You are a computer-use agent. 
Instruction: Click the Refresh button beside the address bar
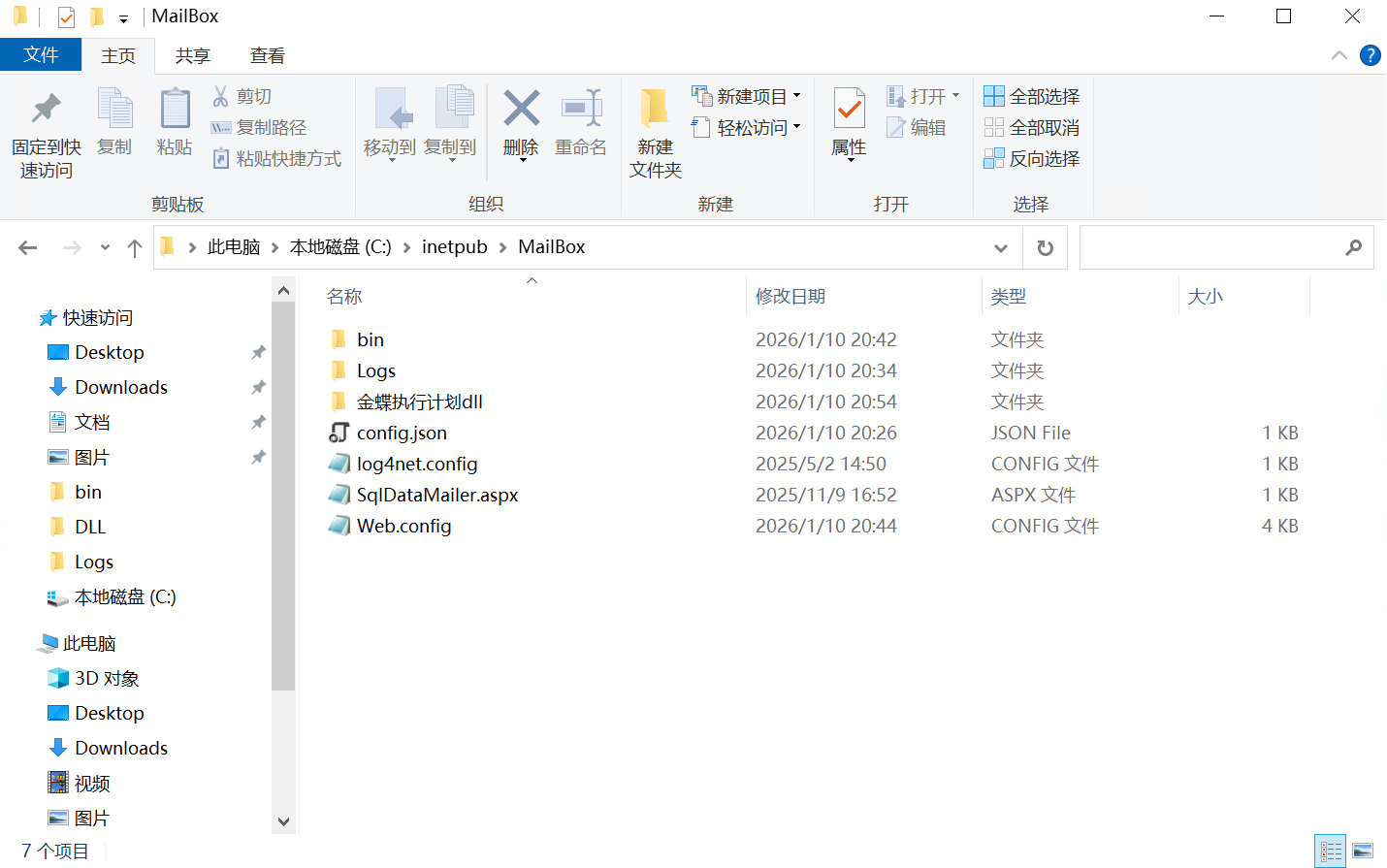[1045, 248]
